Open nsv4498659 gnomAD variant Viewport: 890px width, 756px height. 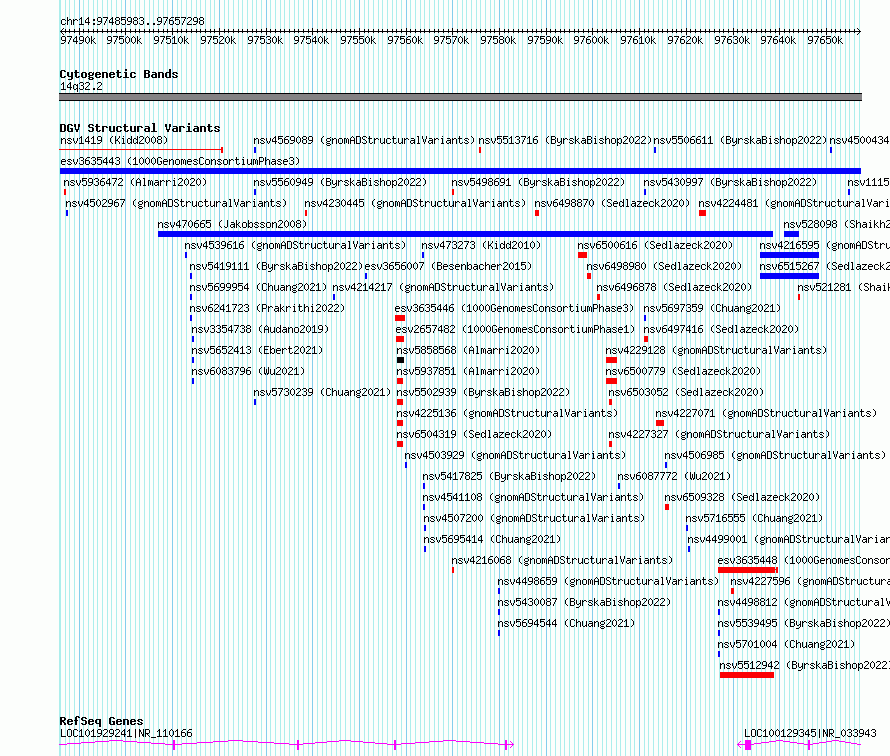tap(608, 581)
